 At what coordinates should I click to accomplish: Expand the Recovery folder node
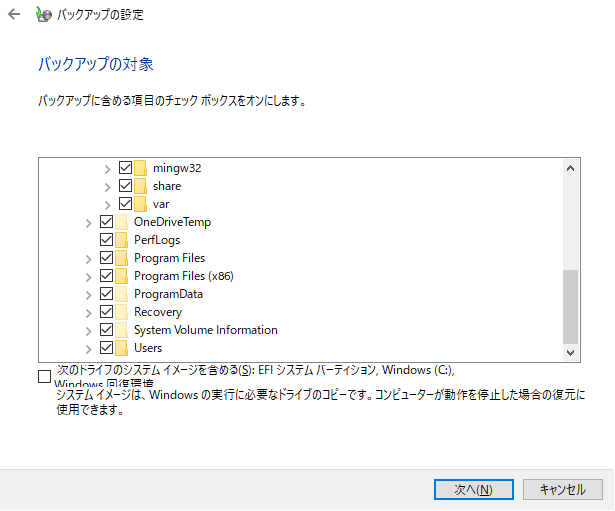point(89,313)
